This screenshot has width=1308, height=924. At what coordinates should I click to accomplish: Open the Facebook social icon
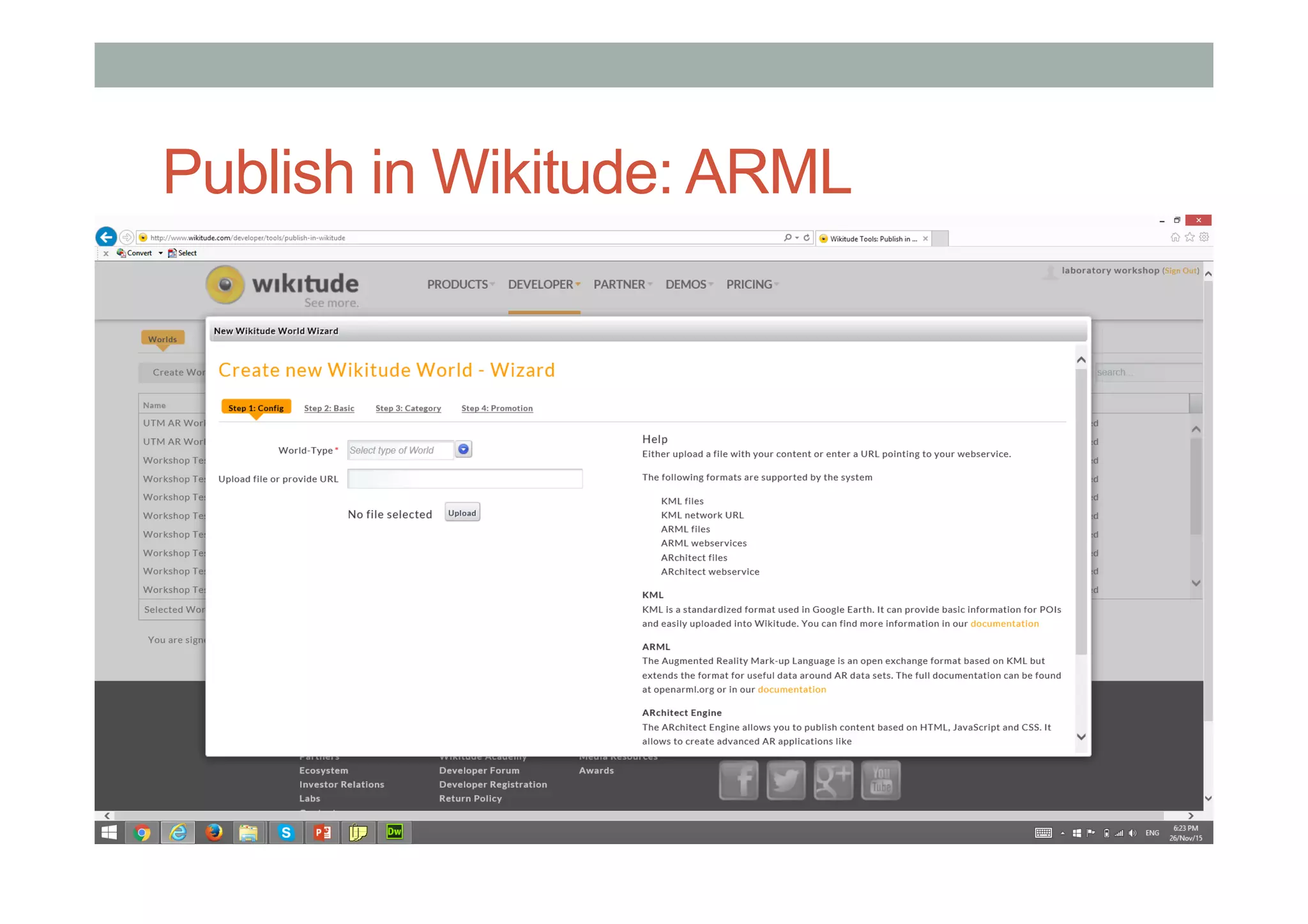pyautogui.click(x=739, y=780)
